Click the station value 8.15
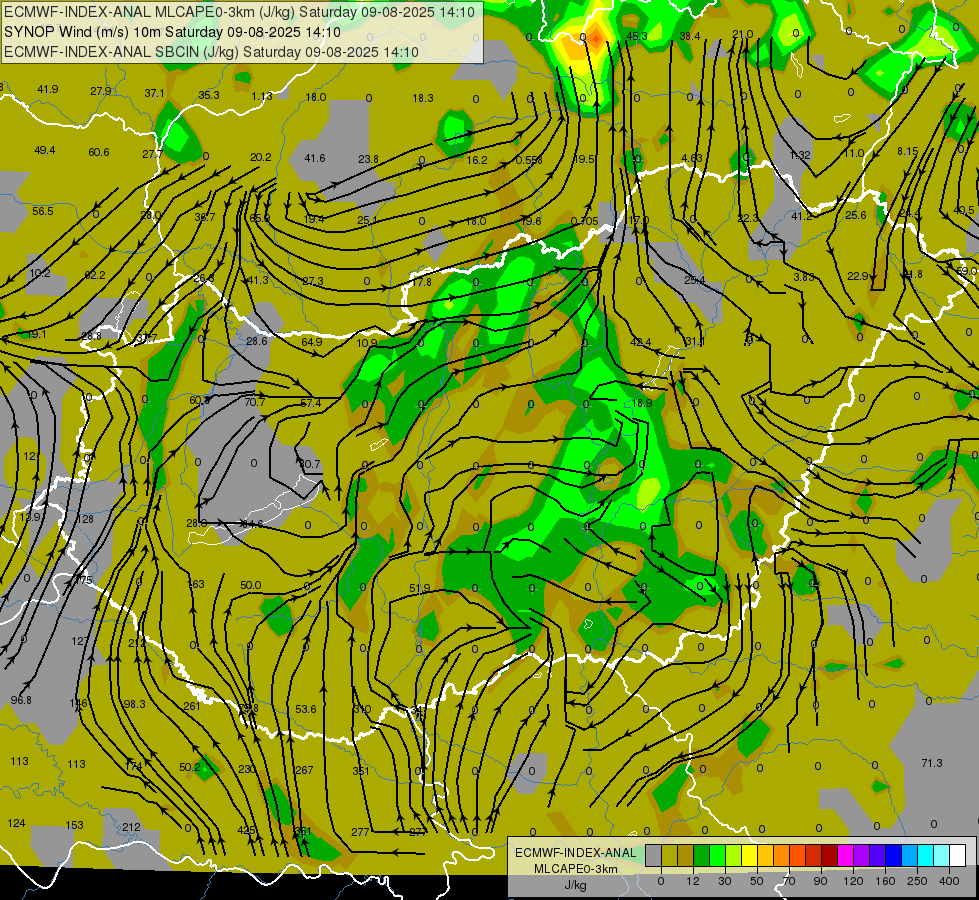 [908, 151]
